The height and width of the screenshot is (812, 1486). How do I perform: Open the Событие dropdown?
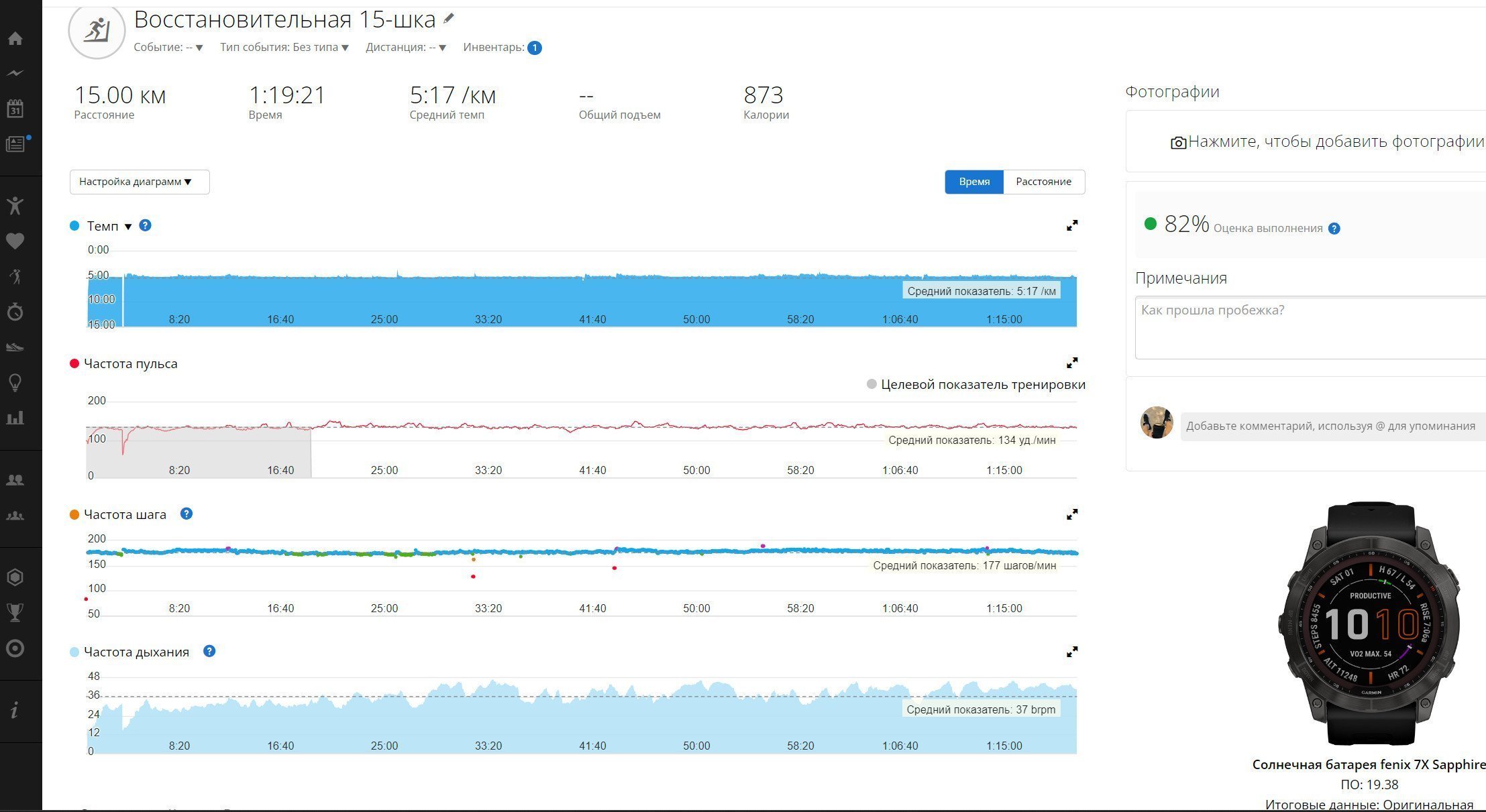click(168, 48)
